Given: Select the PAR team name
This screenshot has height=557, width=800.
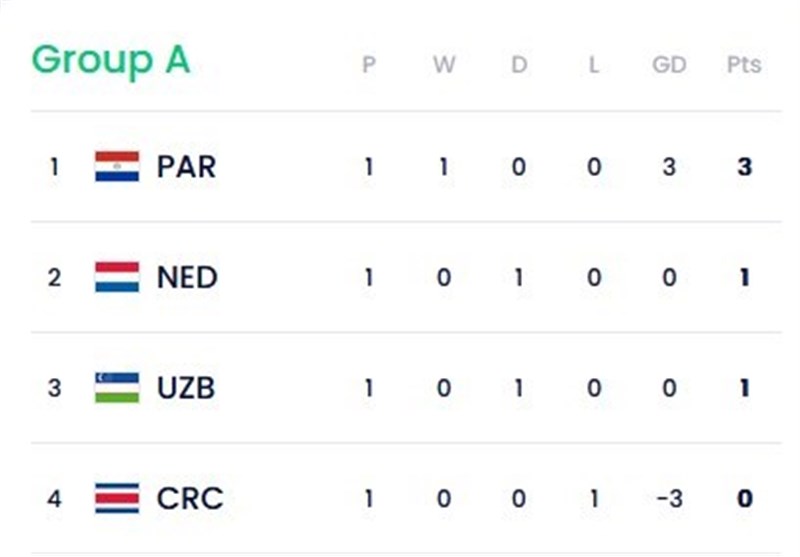Looking at the screenshot, I should pyautogui.click(x=186, y=166).
